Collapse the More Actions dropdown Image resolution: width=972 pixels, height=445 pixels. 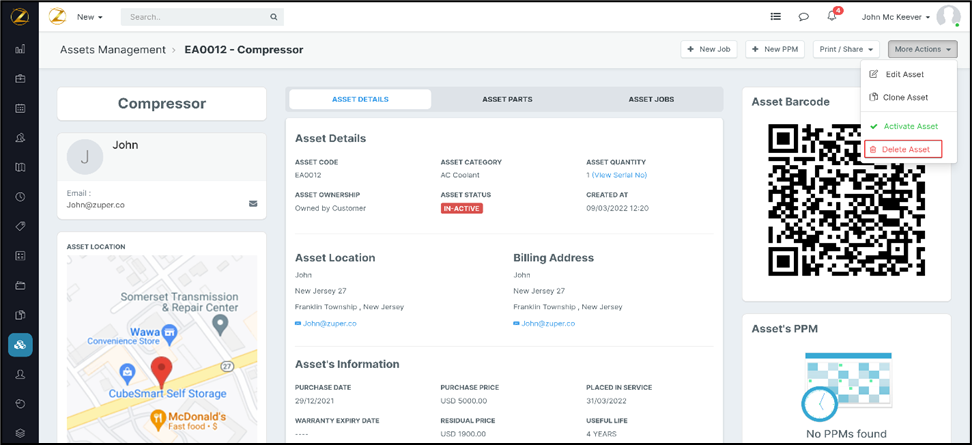tap(922, 49)
